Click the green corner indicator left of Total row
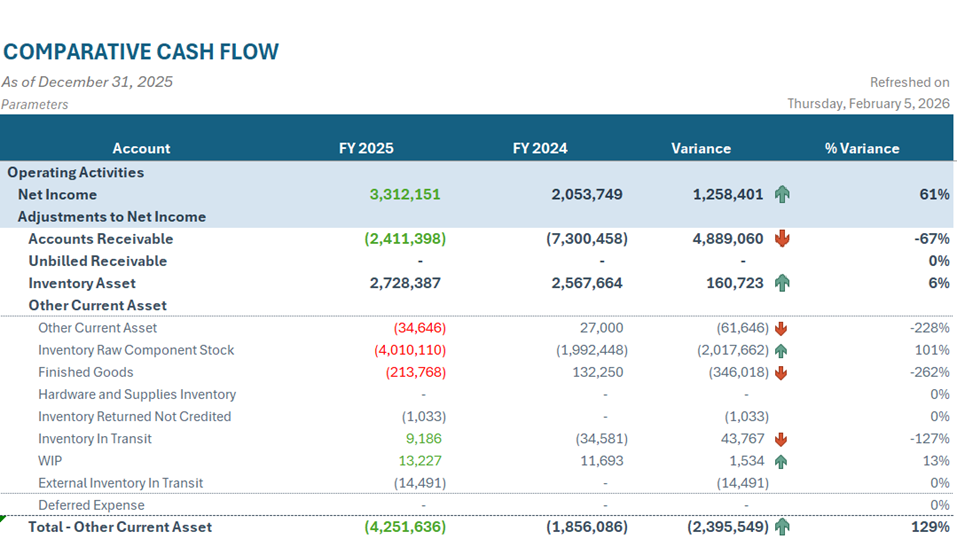 pyautogui.click(x=3, y=519)
